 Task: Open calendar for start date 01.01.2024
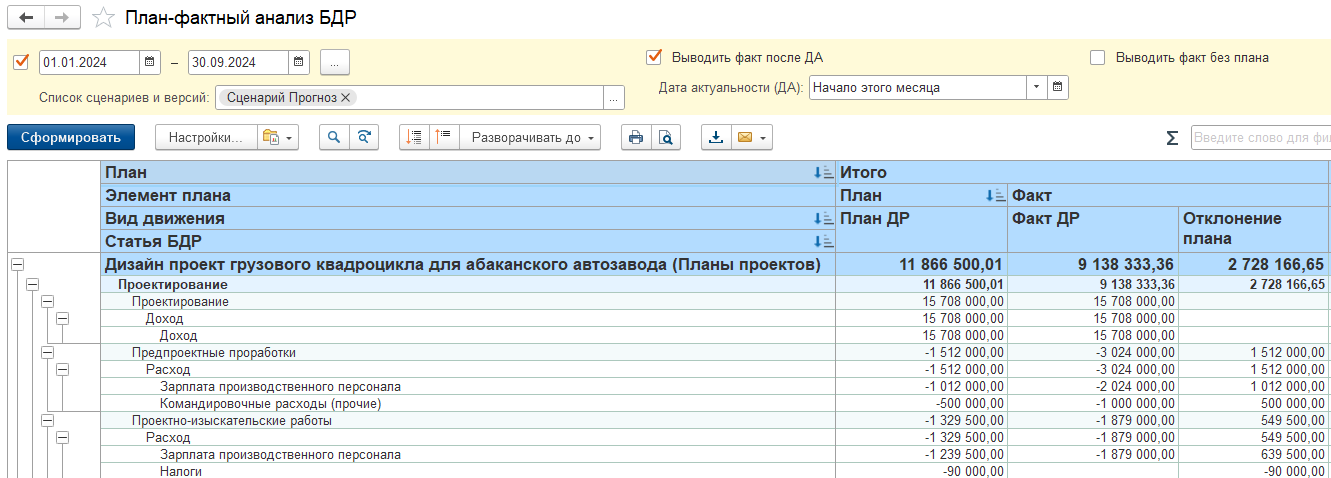149,62
